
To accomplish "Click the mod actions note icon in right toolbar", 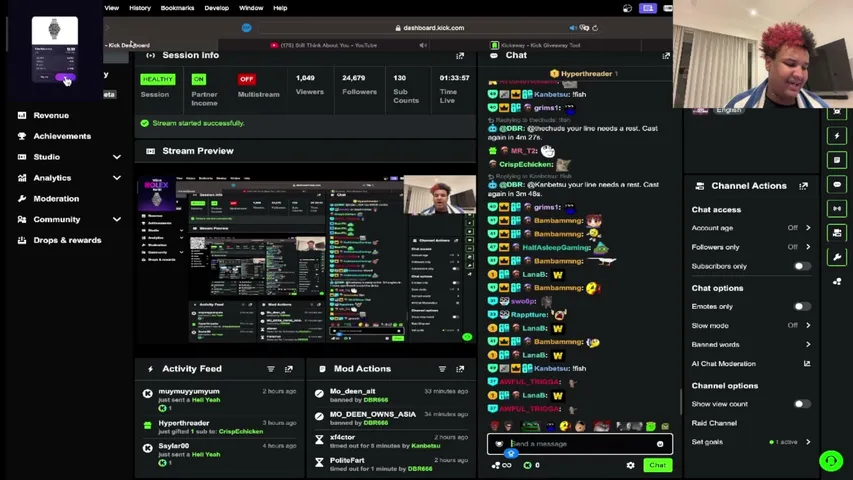I will [x=837, y=160].
